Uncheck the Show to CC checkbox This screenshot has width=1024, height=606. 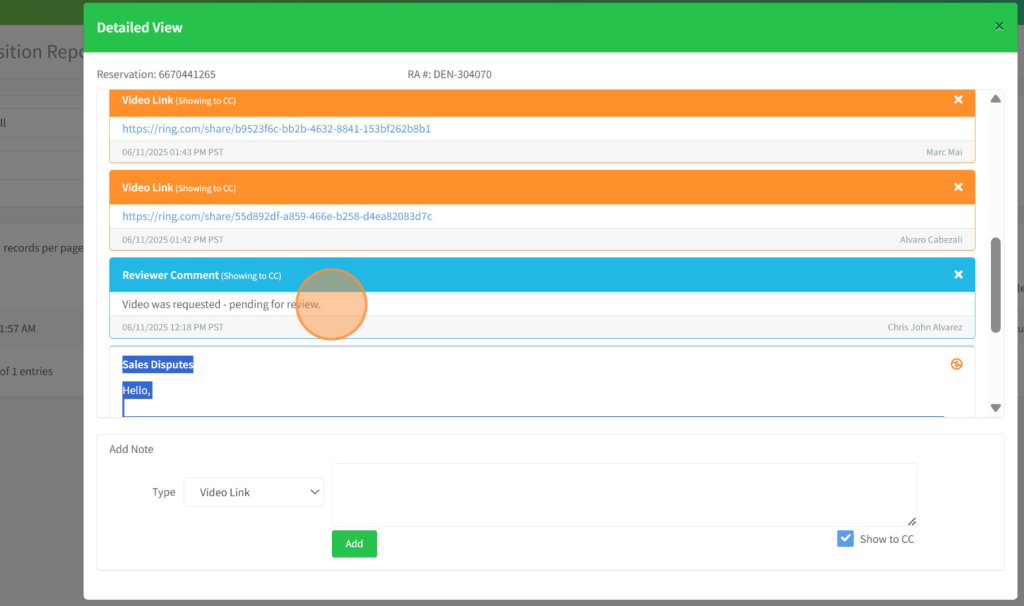846,539
